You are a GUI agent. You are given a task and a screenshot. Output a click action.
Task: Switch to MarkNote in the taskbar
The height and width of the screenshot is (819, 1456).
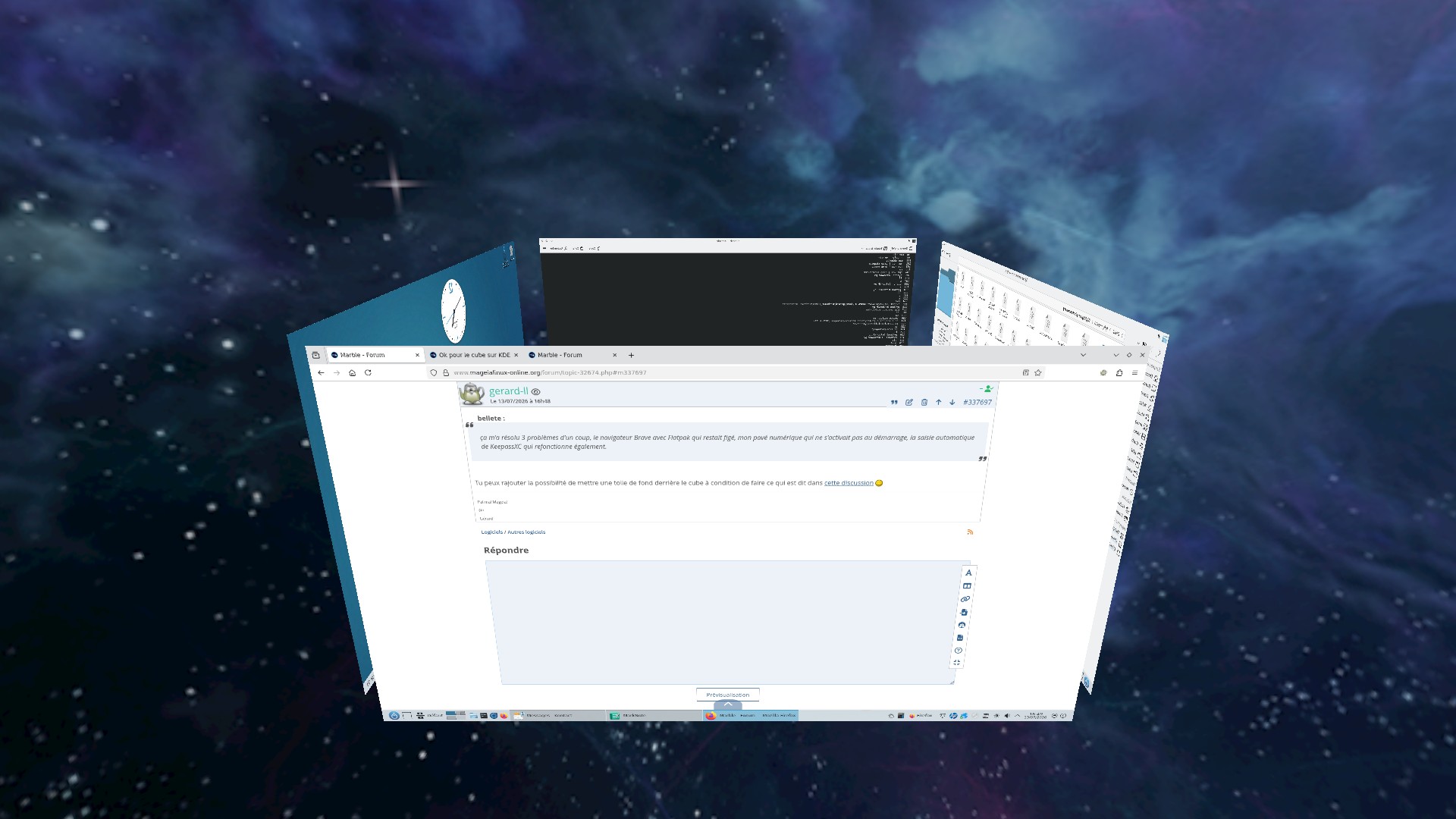pos(654,715)
